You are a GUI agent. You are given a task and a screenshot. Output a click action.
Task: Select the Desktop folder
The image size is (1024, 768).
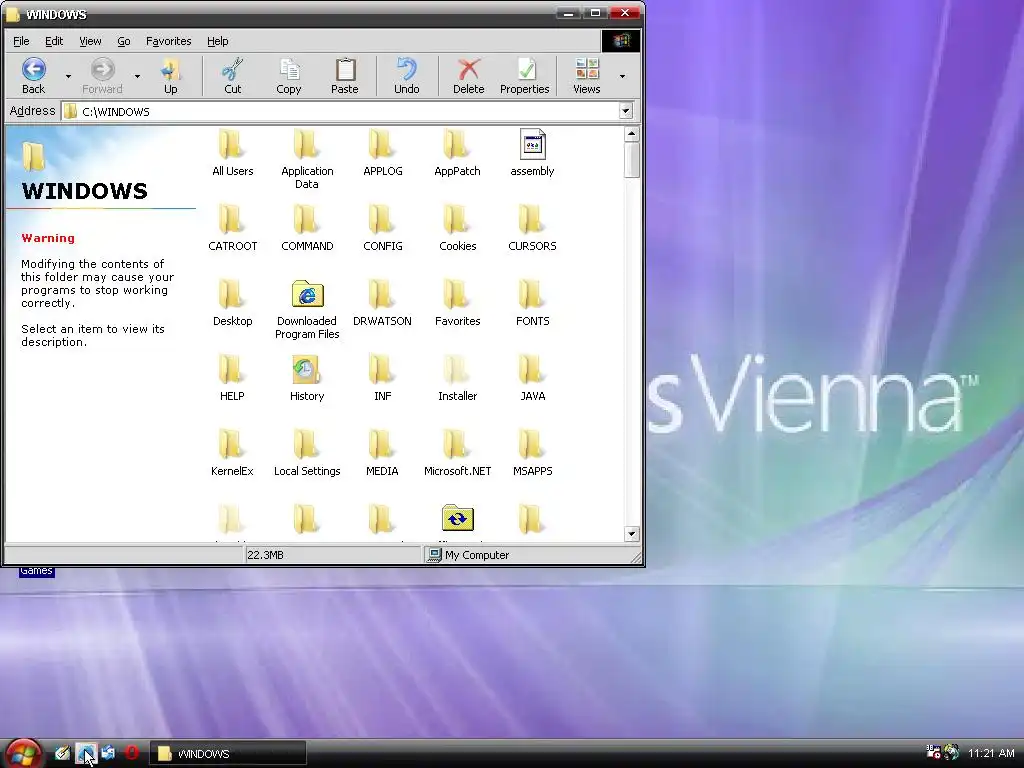pos(232,304)
